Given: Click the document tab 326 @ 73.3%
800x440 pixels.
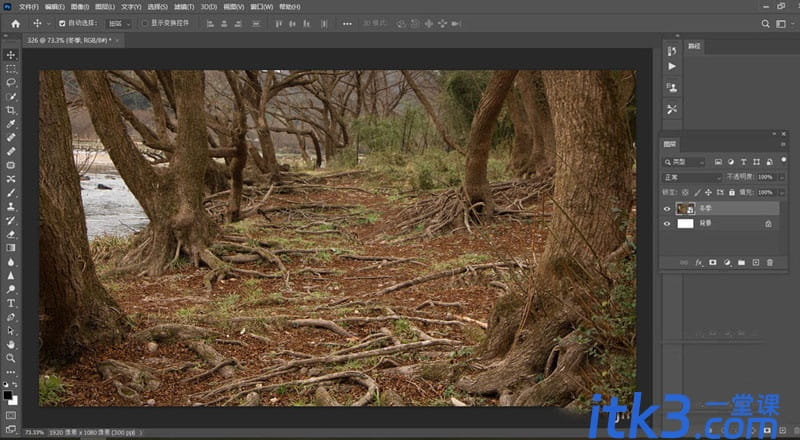Looking at the screenshot, I should click(69, 40).
